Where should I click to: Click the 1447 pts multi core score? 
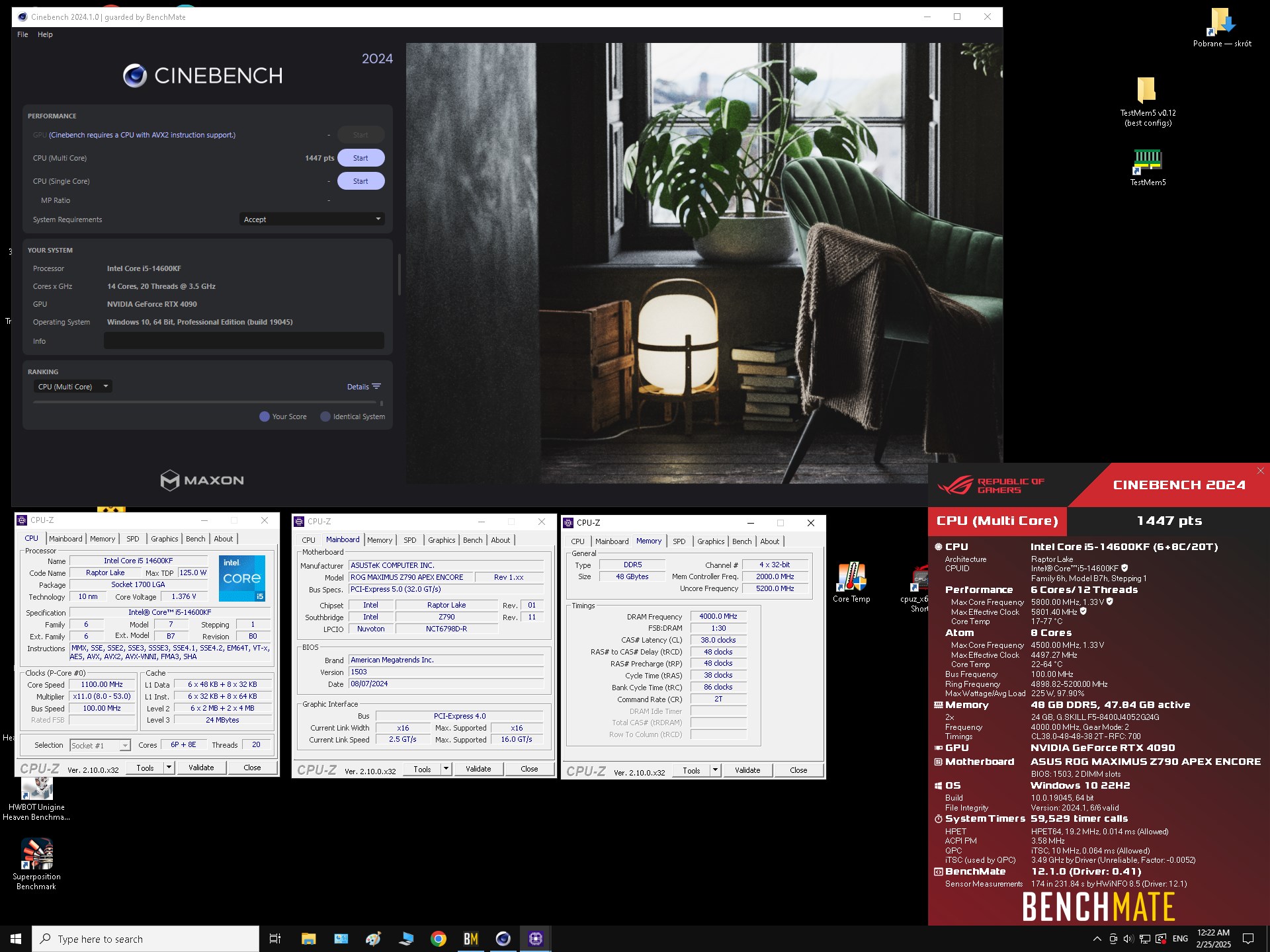[319, 158]
